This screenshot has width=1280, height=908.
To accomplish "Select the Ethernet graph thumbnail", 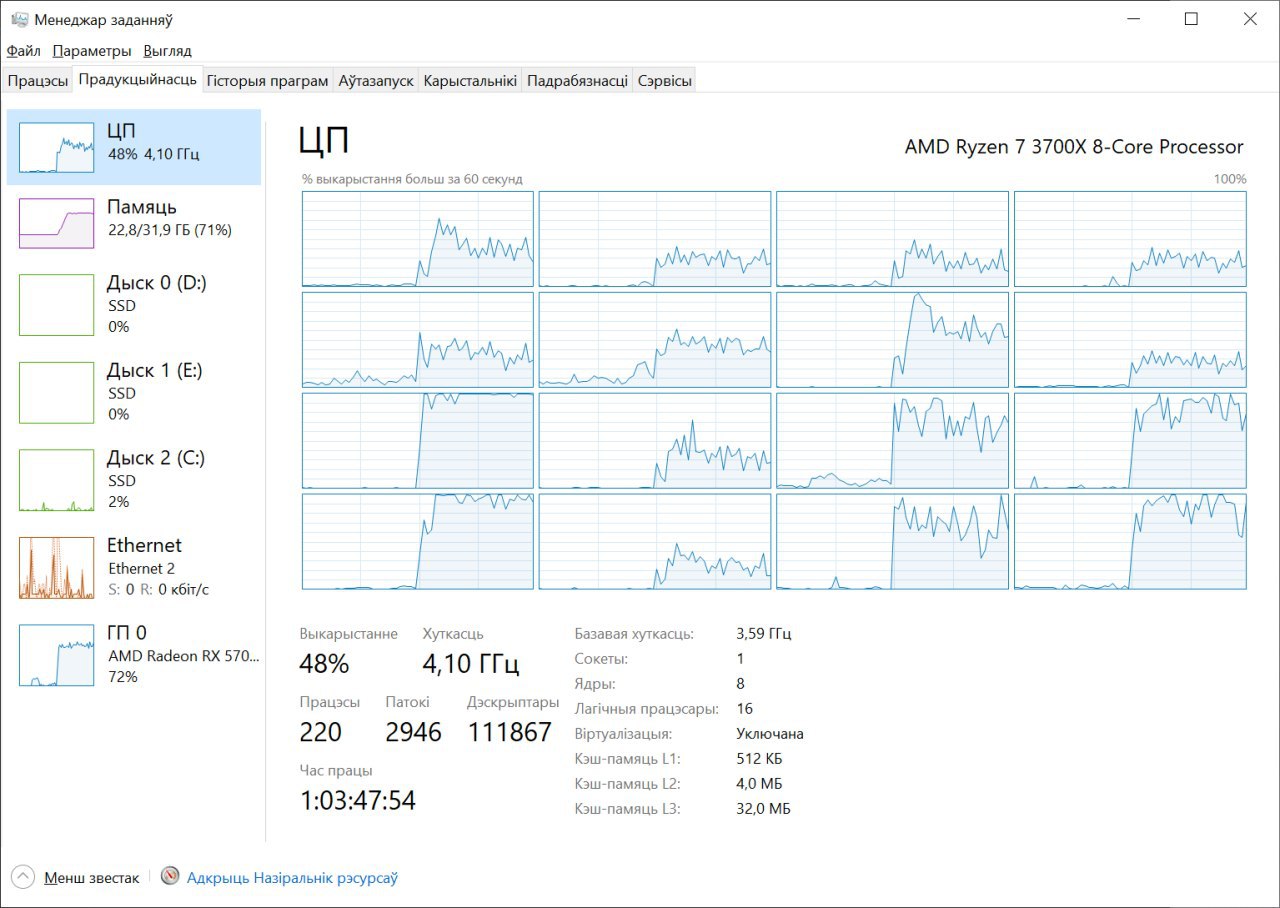I will [x=56, y=568].
